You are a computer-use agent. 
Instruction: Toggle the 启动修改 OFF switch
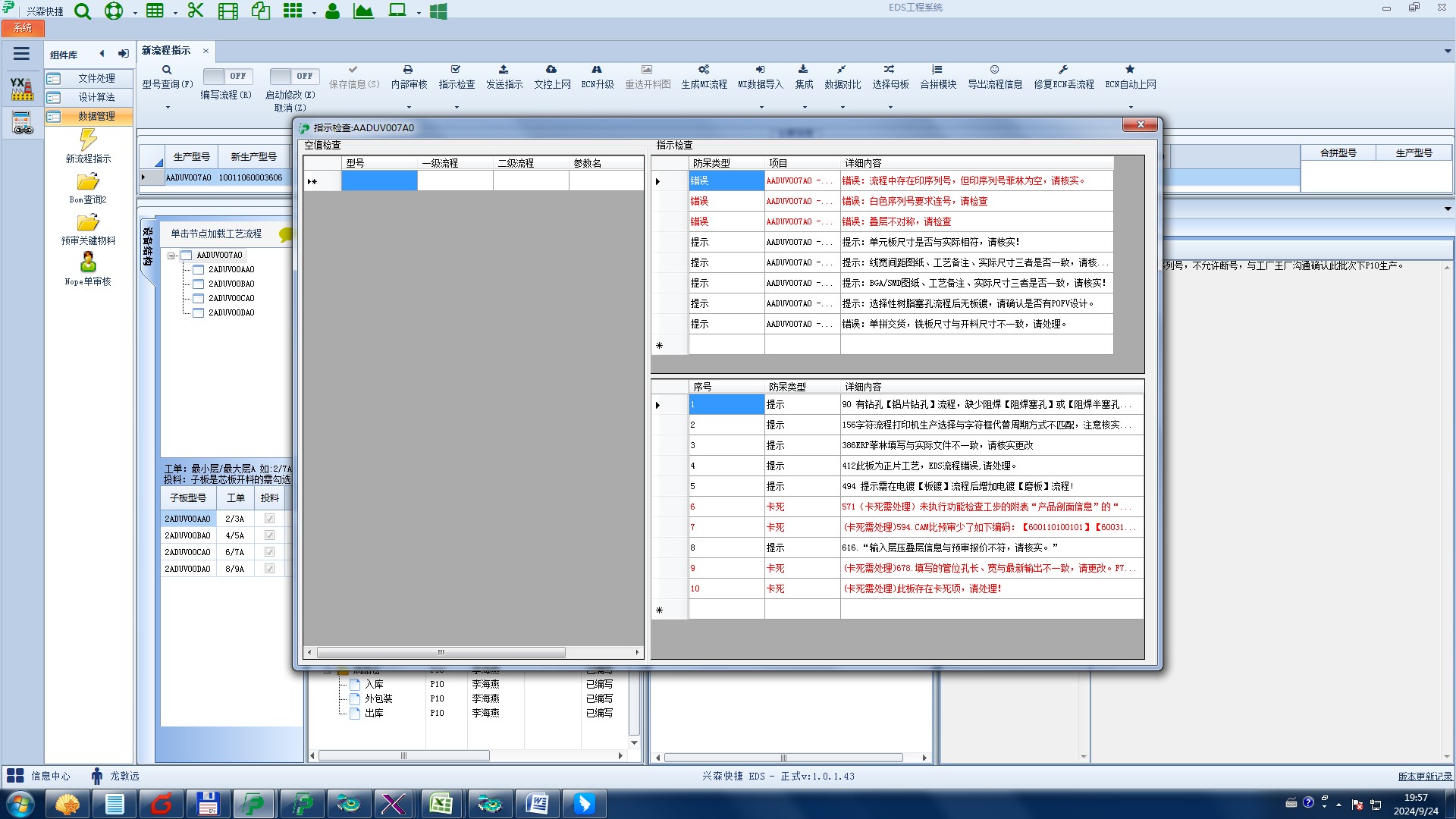tap(293, 76)
